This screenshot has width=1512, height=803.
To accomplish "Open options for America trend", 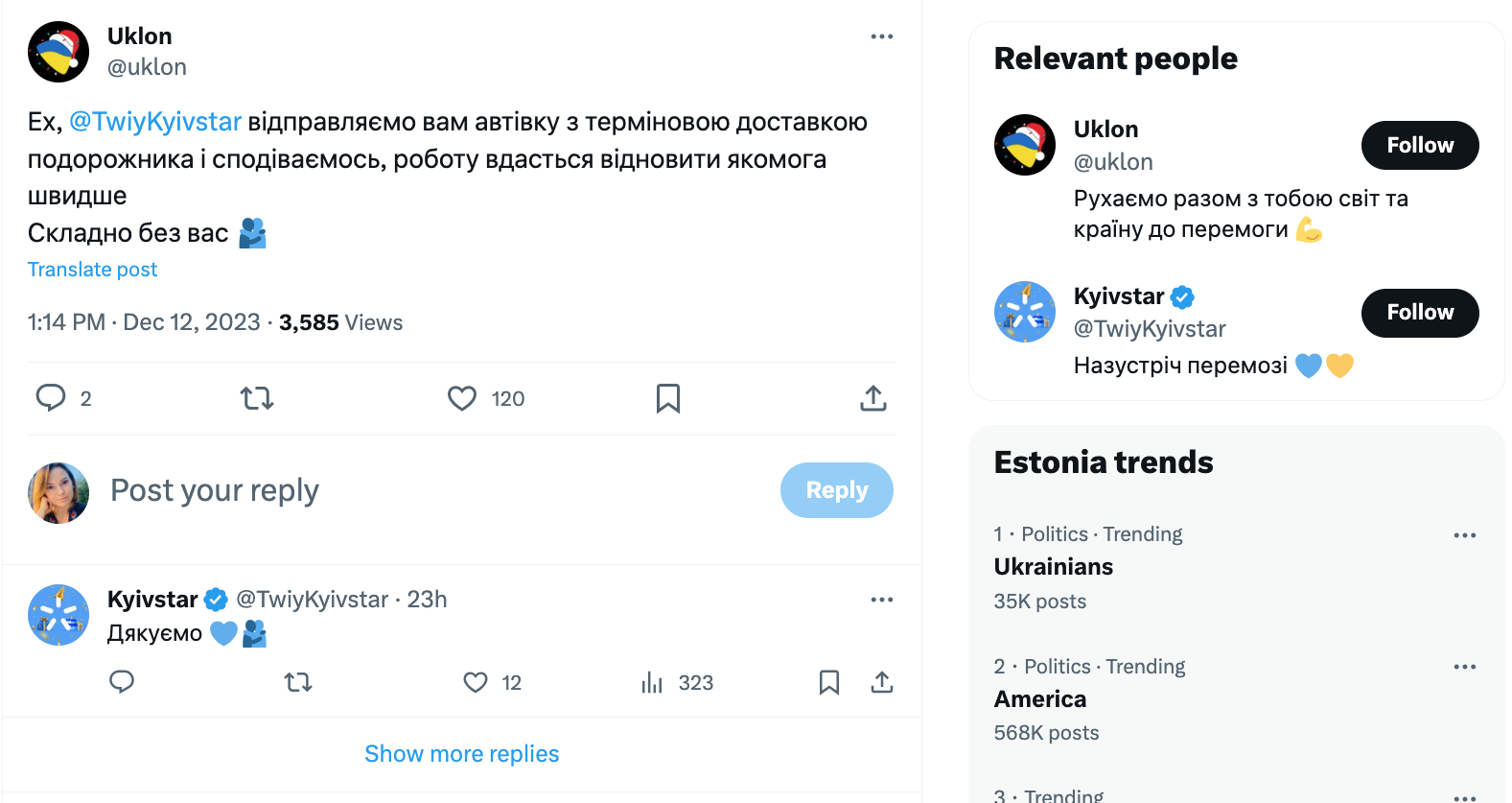I will pos(1464,667).
